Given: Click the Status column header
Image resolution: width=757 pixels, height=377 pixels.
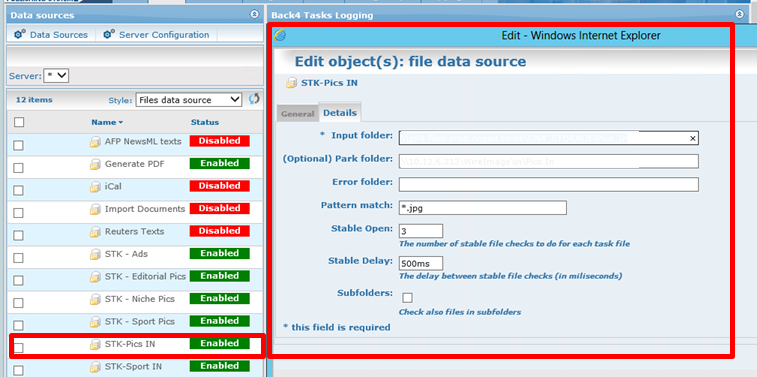Looking at the screenshot, I should 205,123.
